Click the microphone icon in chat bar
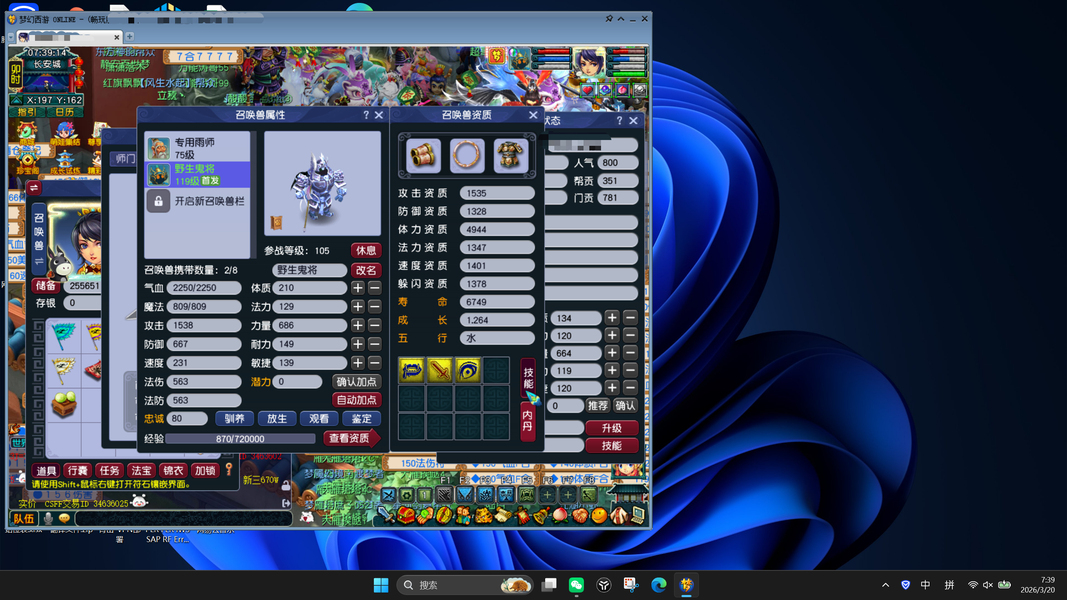 click(48, 518)
